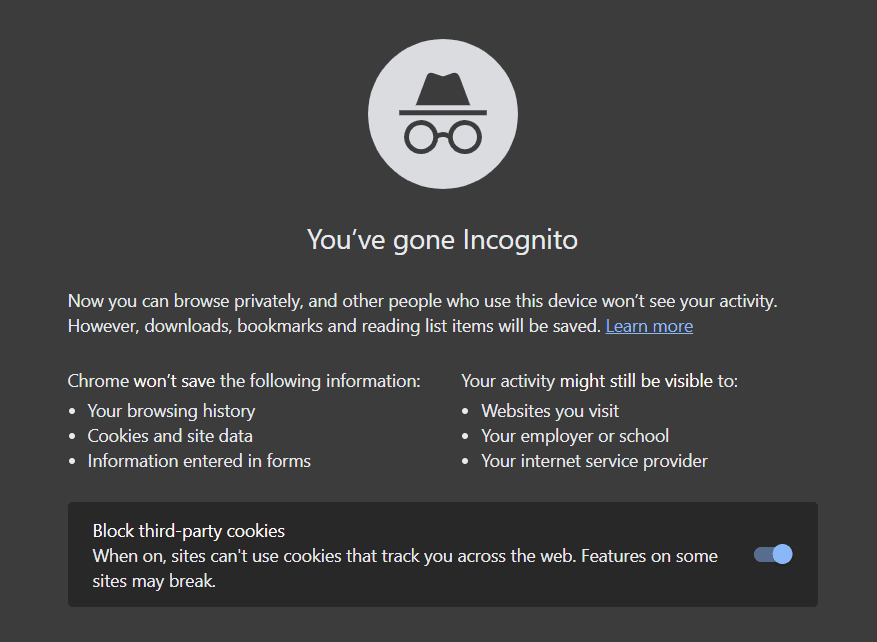Image resolution: width=877 pixels, height=642 pixels.
Task: Click the Your browsing history list item
Action: coord(171,411)
